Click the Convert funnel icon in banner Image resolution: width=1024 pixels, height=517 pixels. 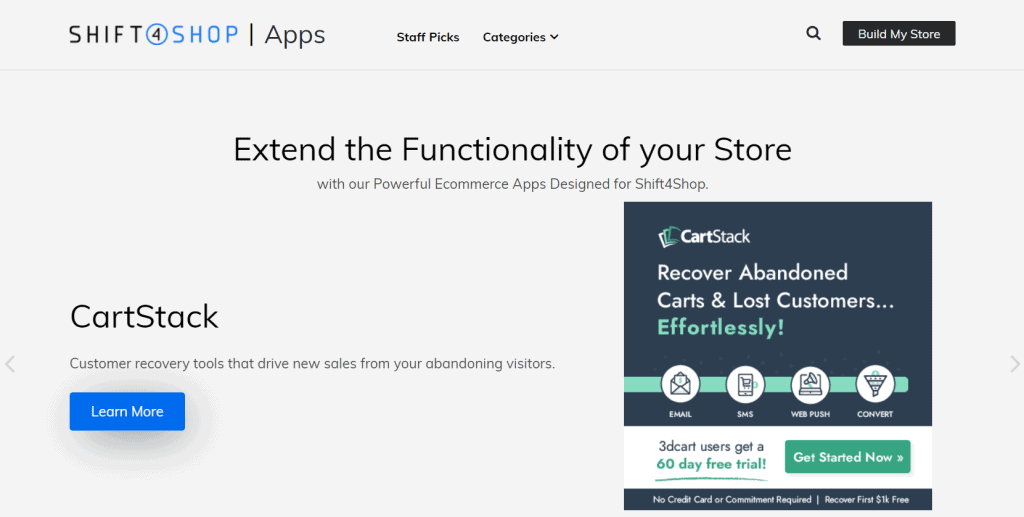point(875,385)
